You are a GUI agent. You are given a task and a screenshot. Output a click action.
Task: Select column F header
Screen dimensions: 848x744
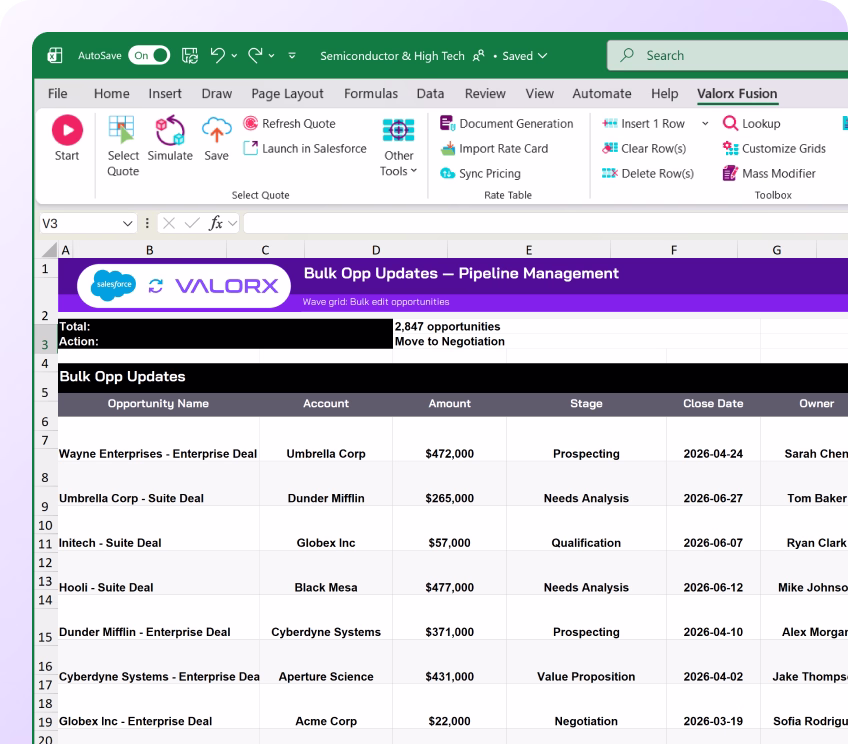pos(674,250)
